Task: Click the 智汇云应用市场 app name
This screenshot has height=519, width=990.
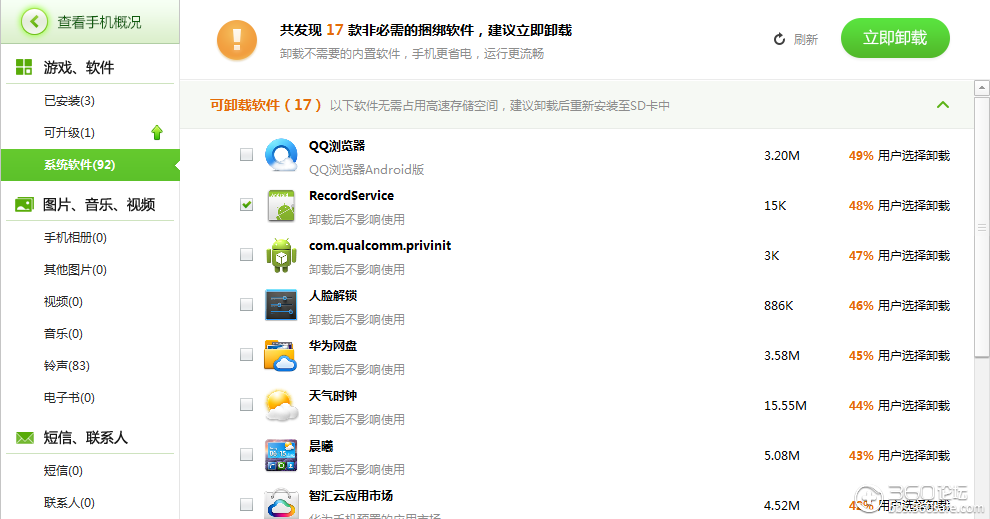Action: (x=350, y=496)
